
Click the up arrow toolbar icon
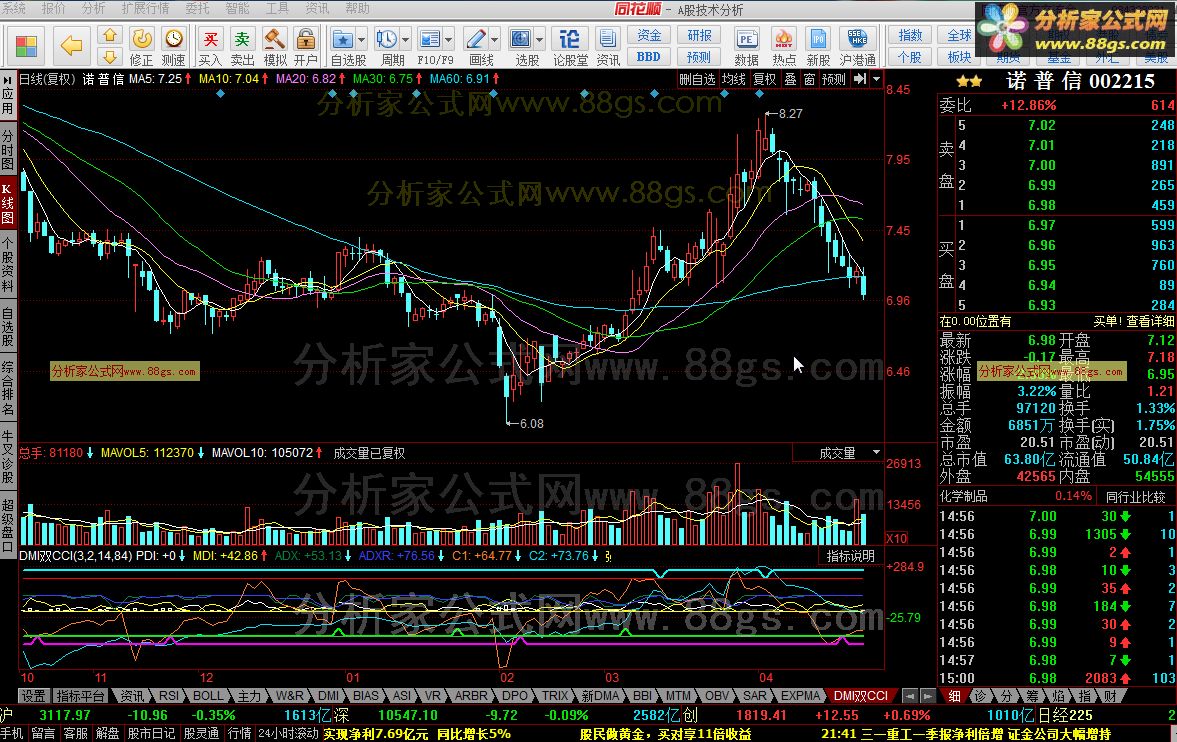(110, 35)
